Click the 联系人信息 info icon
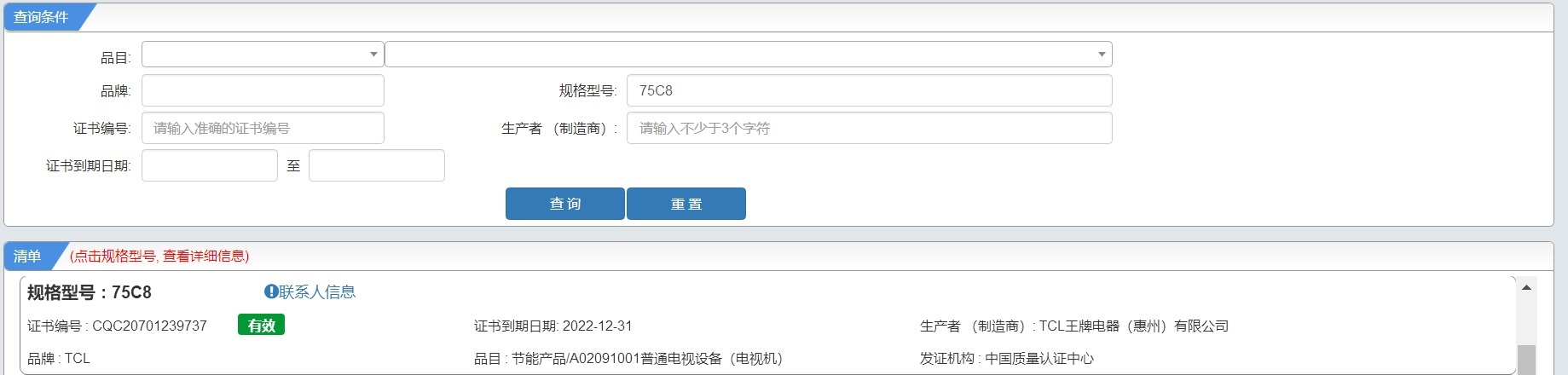Viewport: 1568px width, 375px height. coord(271,292)
